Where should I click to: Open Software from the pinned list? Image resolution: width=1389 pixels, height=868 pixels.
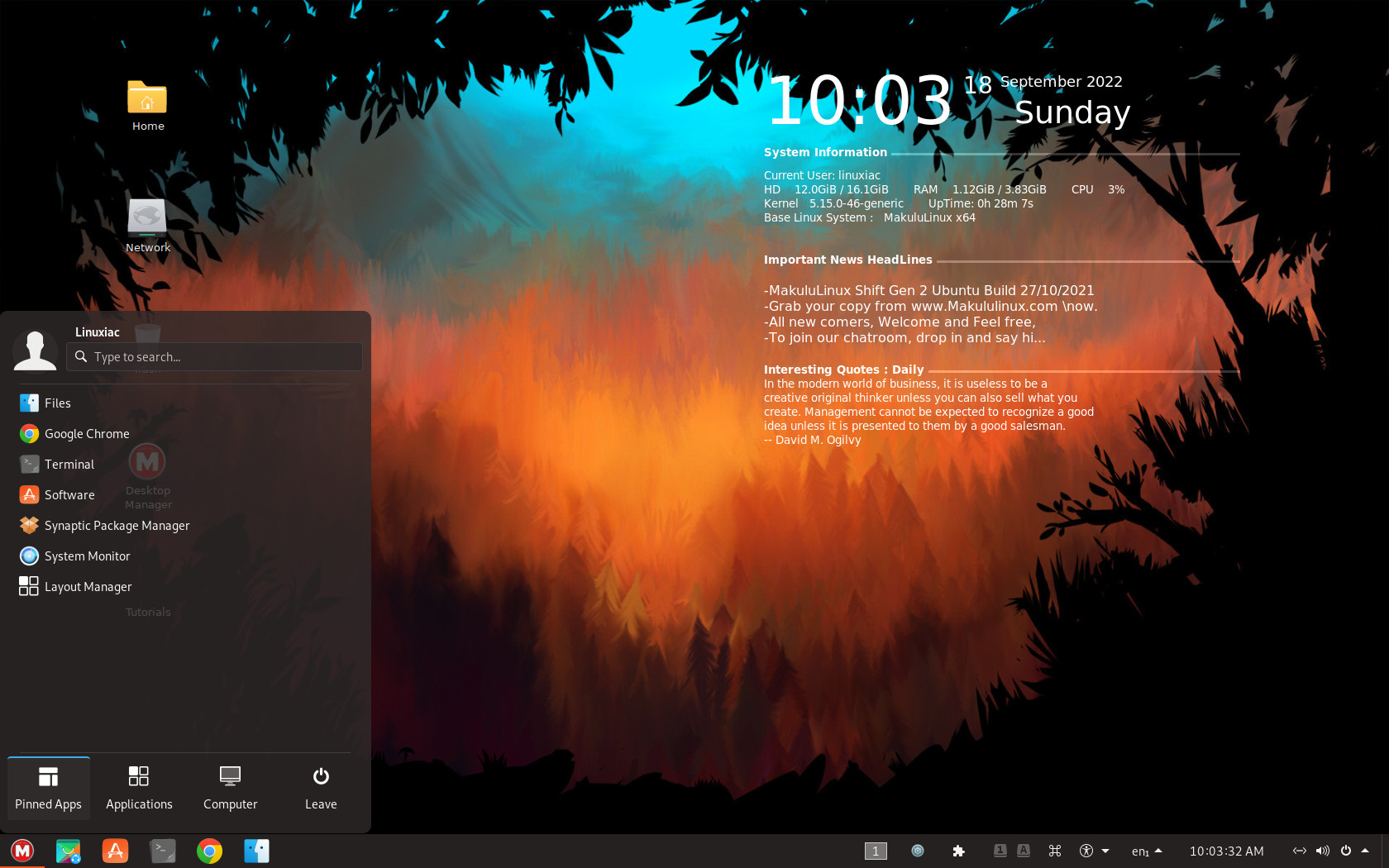point(184,495)
